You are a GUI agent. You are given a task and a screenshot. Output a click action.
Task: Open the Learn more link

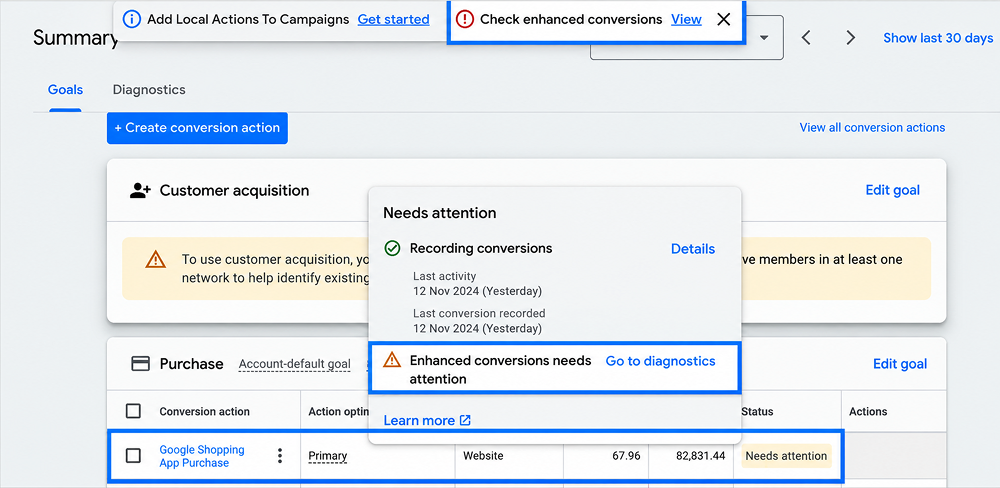point(419,420)
